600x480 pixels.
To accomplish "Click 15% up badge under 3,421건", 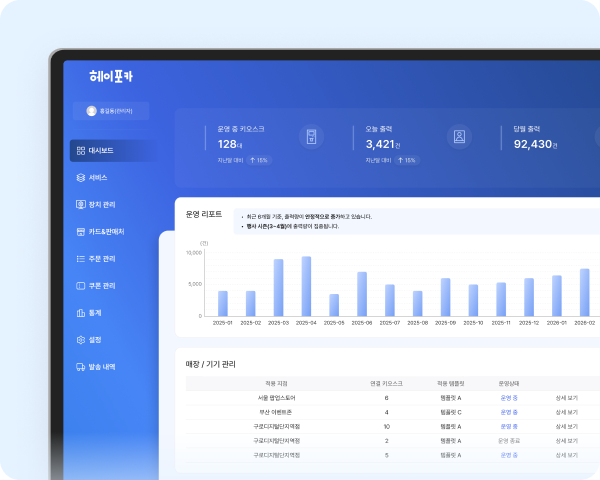I will 406,160.
